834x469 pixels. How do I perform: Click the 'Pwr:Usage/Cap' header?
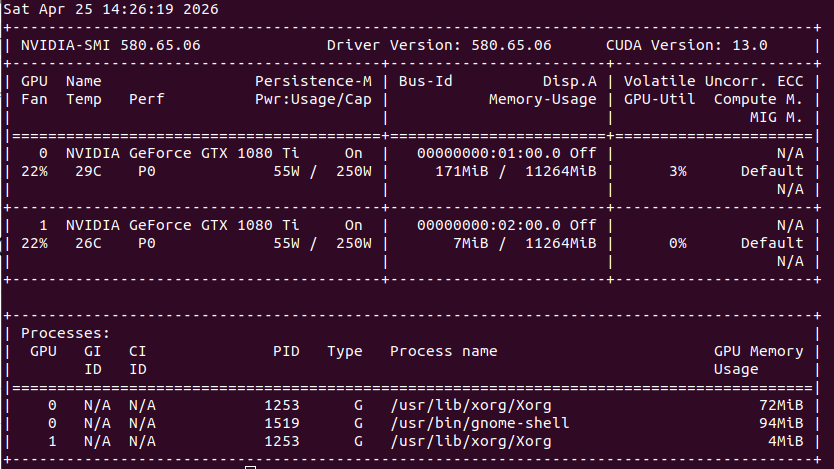click(313, 99)
